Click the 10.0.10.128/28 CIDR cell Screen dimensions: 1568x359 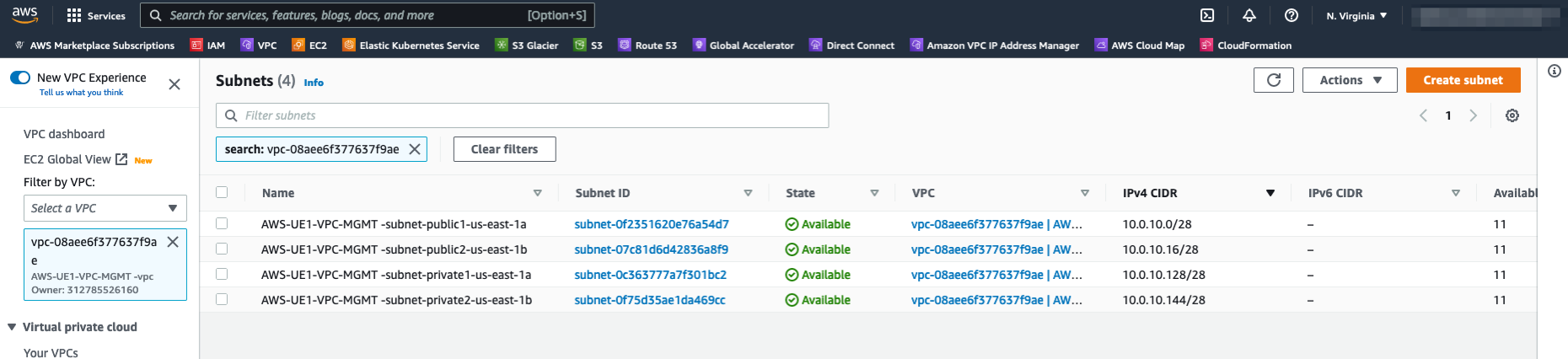(1163, 275)
